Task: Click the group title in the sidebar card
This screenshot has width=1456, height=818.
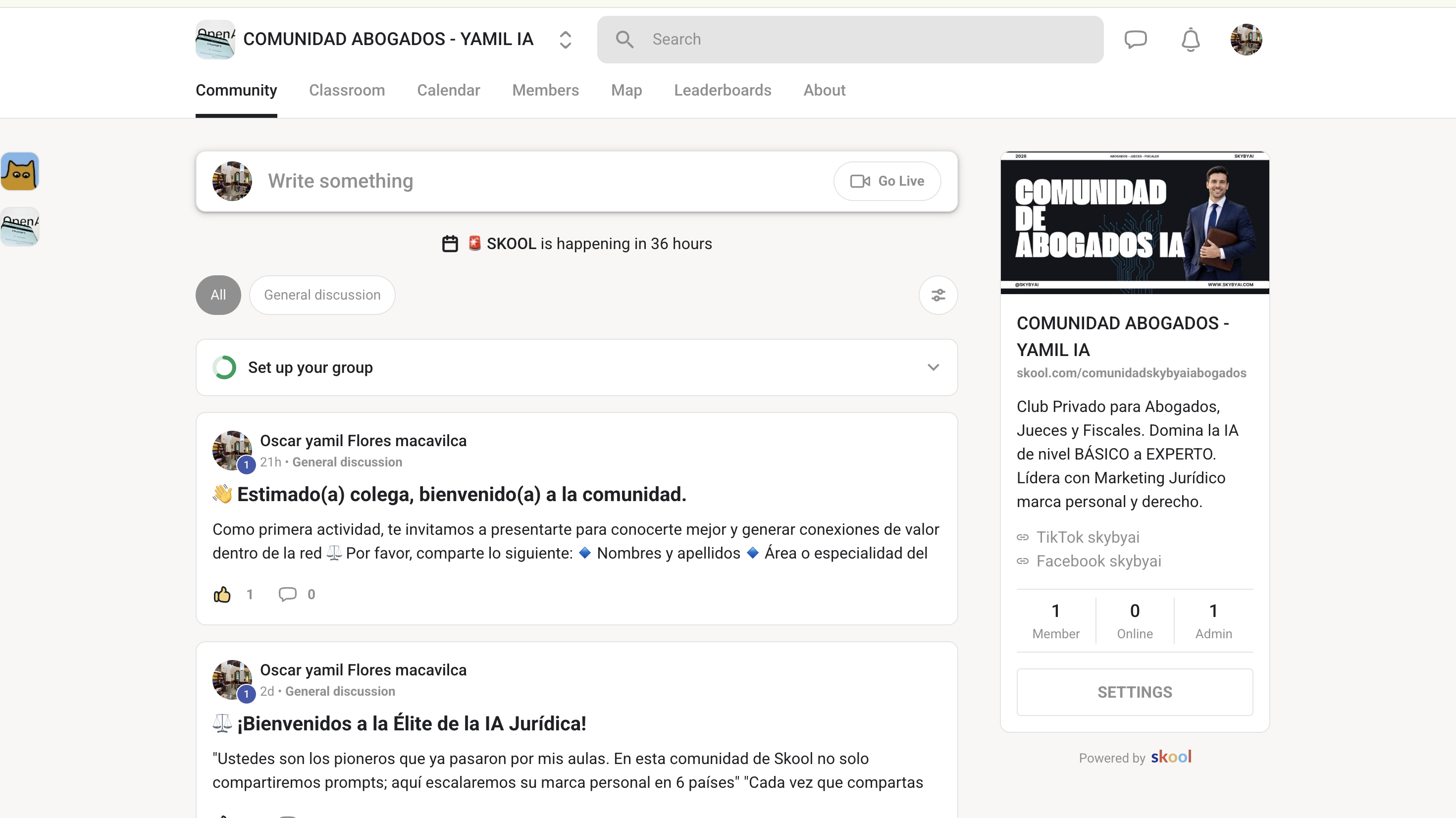Action: [x=1123, y=336]
